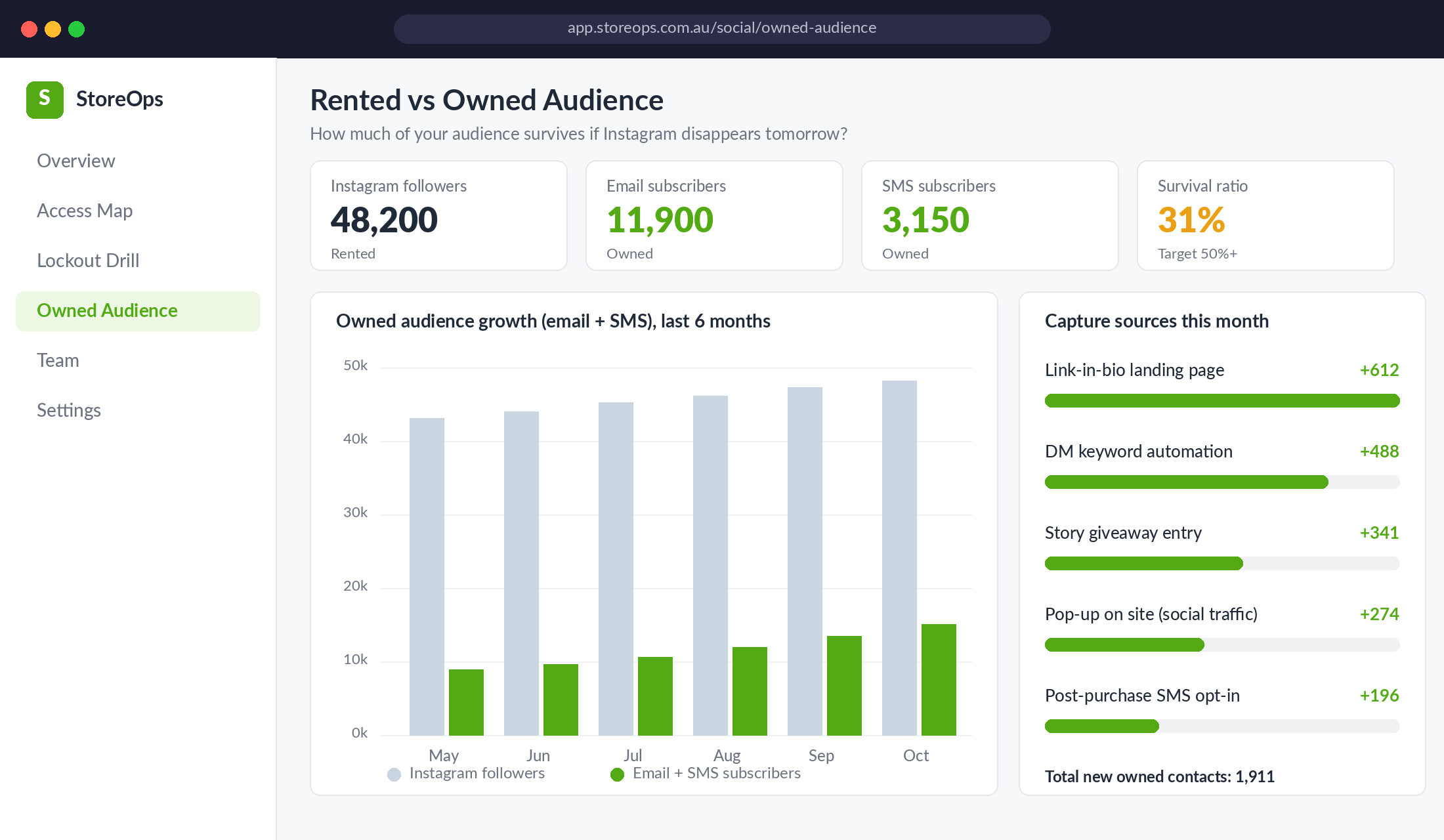
Task: Click the DM keyword automation progress bar
Action: (x=1222, y=482)
